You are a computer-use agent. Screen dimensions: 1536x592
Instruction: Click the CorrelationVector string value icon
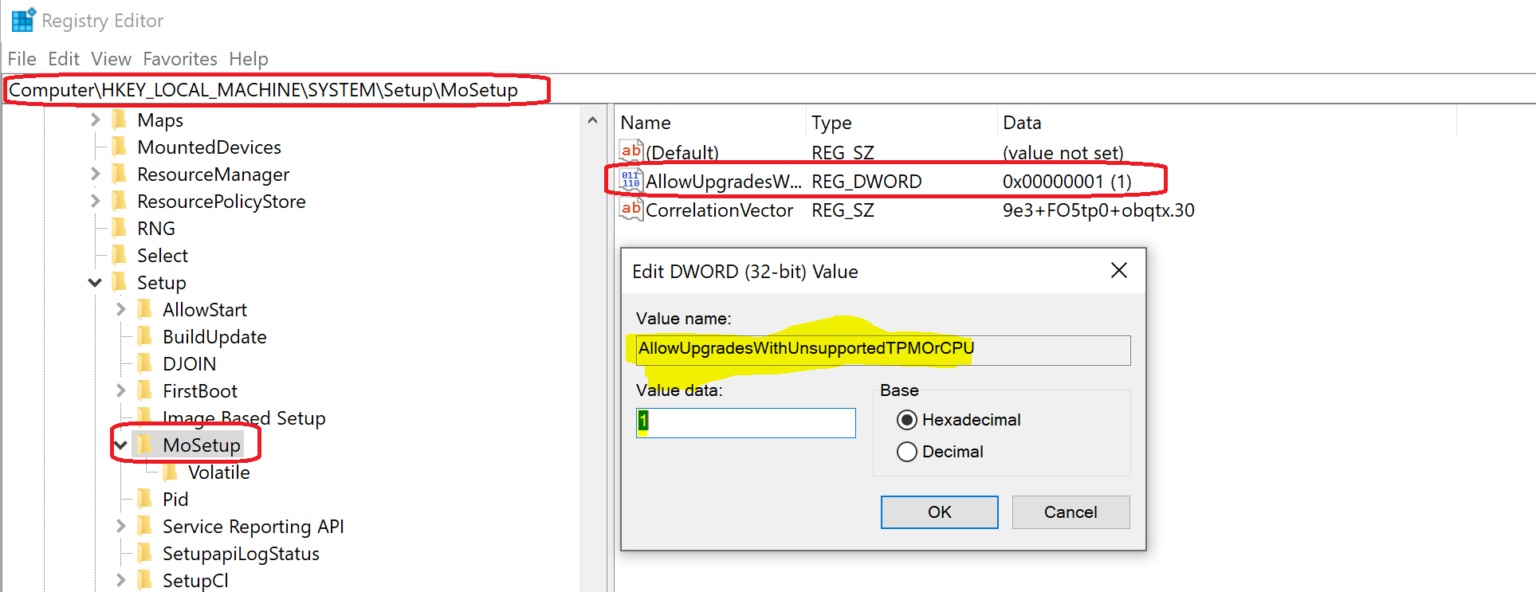pyautogui.click(x=631, y=210)
